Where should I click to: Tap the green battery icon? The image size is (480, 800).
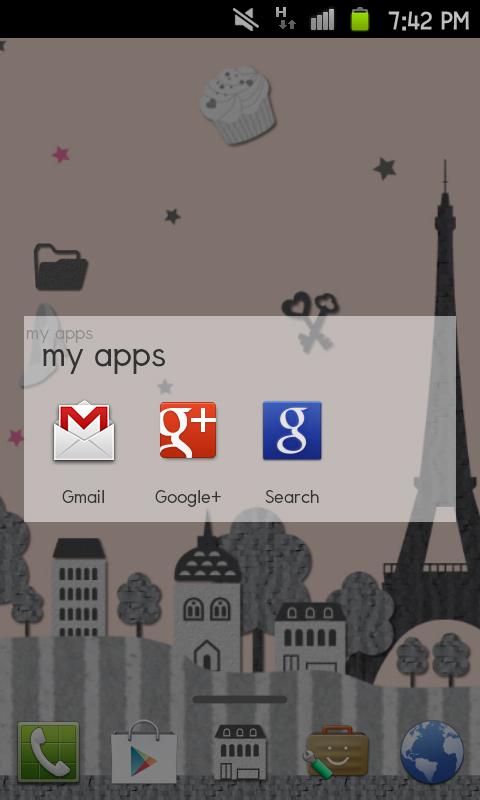click(360, 19)
